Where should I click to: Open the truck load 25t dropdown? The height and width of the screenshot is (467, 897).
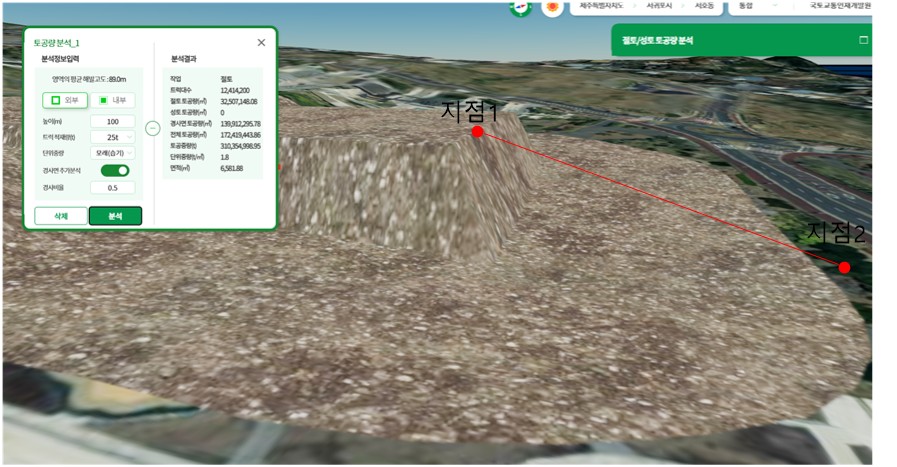pyautogui.click(x=113, y=137)
